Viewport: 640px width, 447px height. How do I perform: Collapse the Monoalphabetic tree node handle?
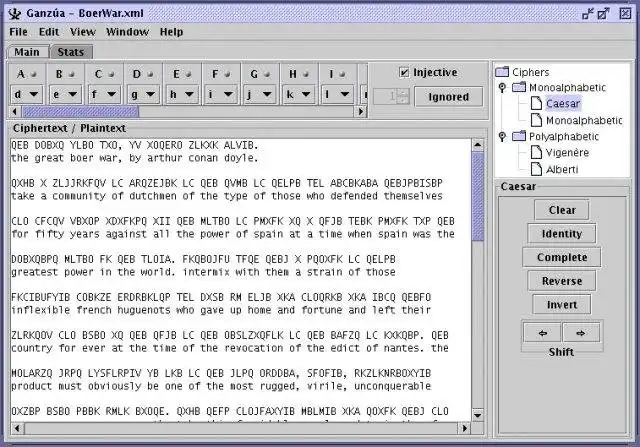click(502, 87)
